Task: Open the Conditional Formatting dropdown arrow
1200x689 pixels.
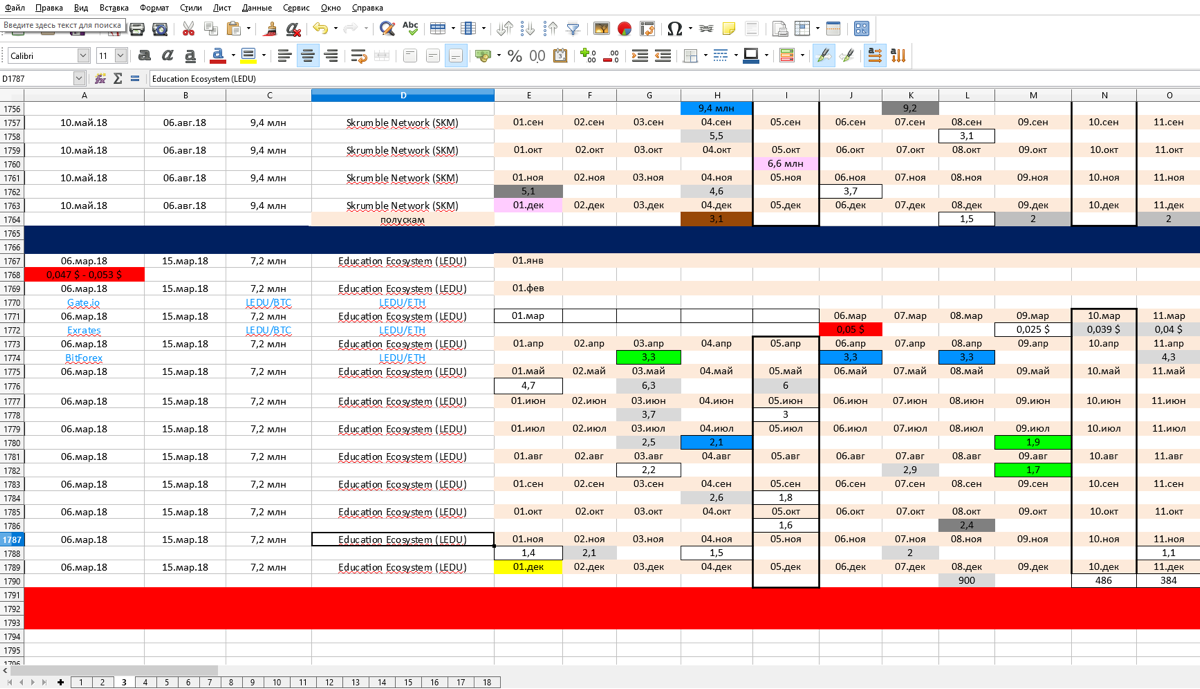Action: coord(802,56)
